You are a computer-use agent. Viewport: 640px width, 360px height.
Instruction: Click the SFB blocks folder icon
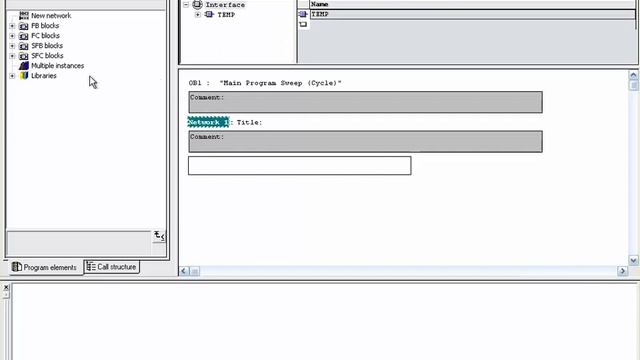(24, 46)
